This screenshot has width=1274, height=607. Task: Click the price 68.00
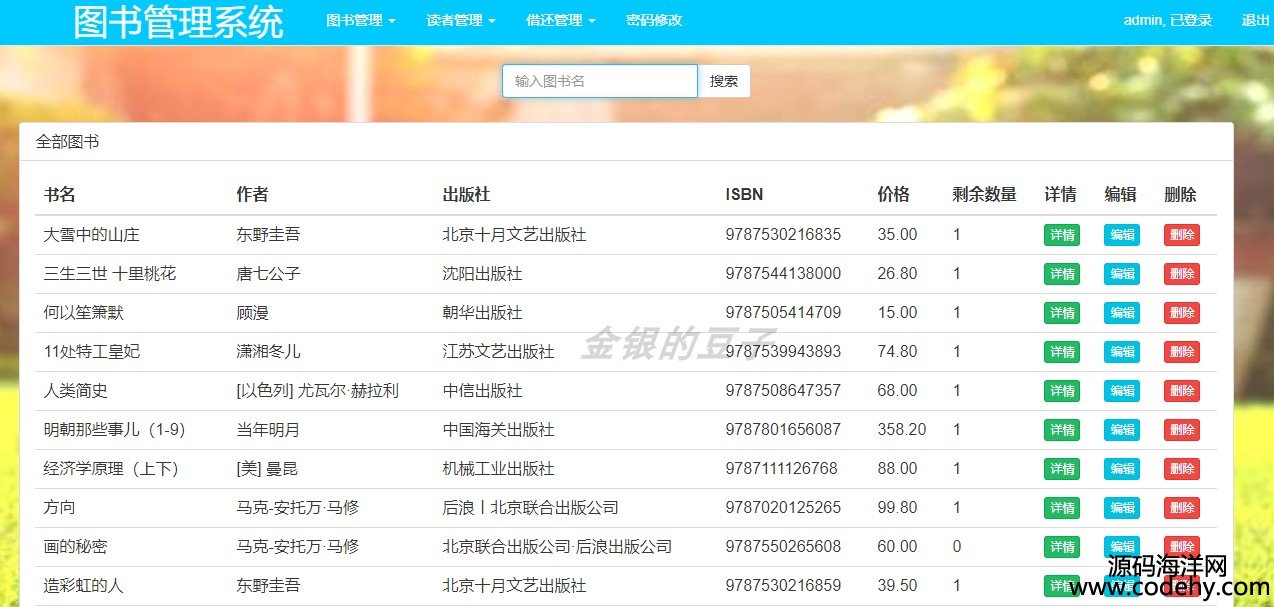pyautogui.click(x=897, y=391)
